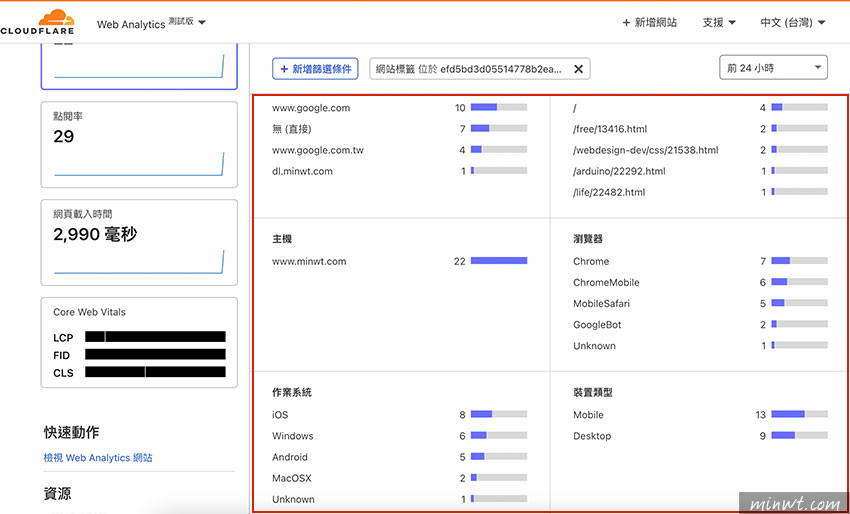
Task: Click the 瀏覽器 section heading
Action: 588,239
